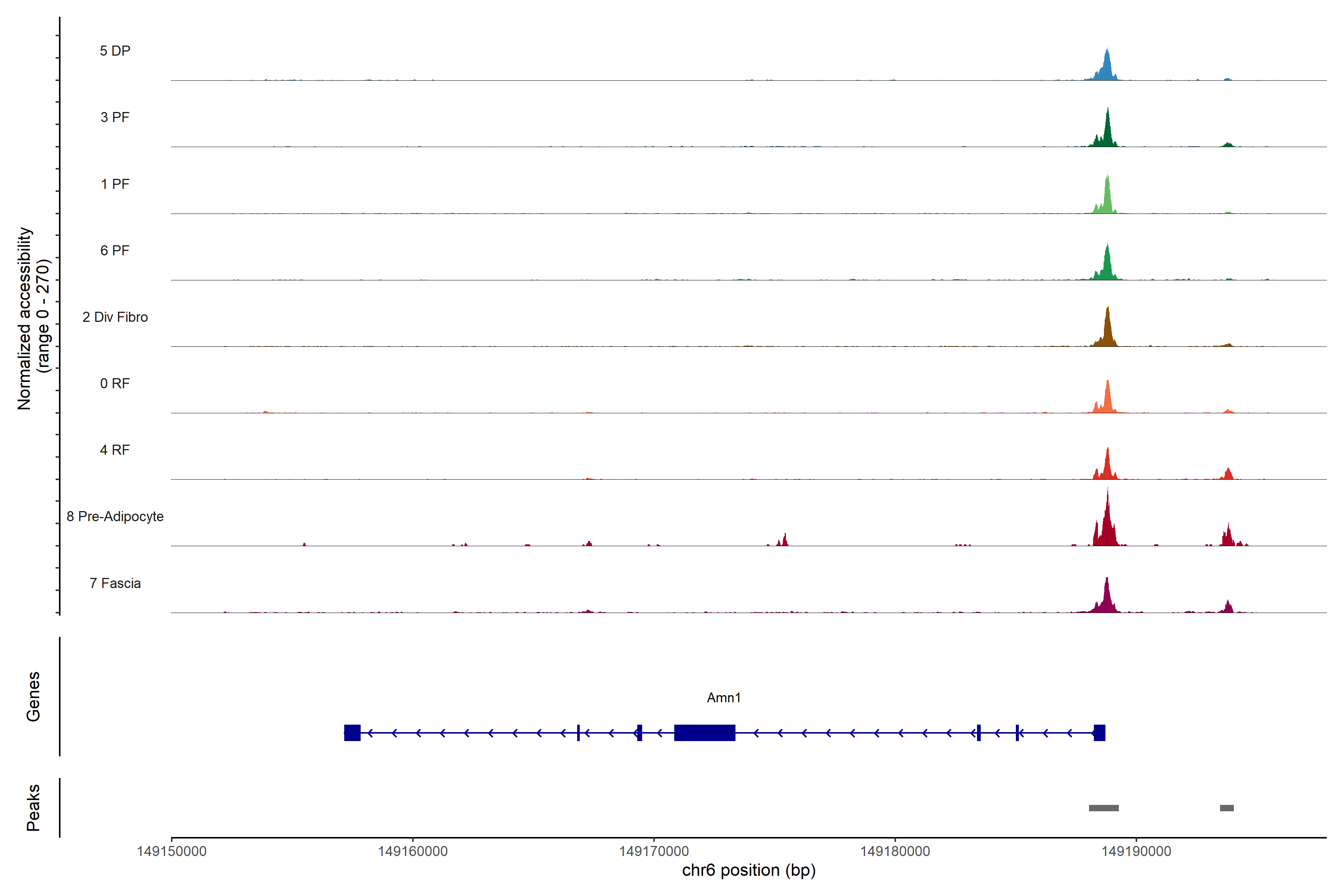
Task: Click the 0 RF track label
Action: click(115, 383)
